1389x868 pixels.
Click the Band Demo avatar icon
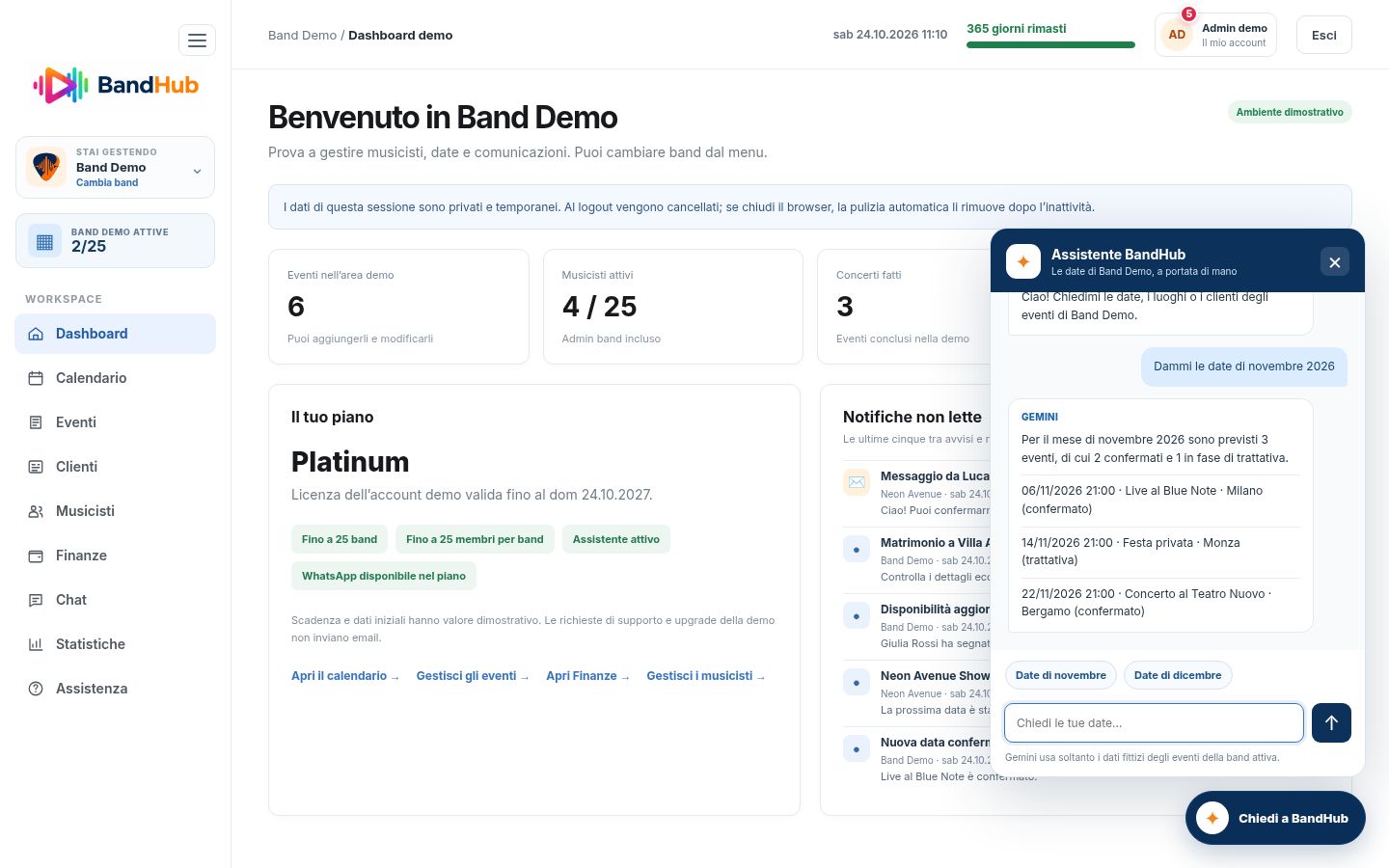click(x=46, y=167)
